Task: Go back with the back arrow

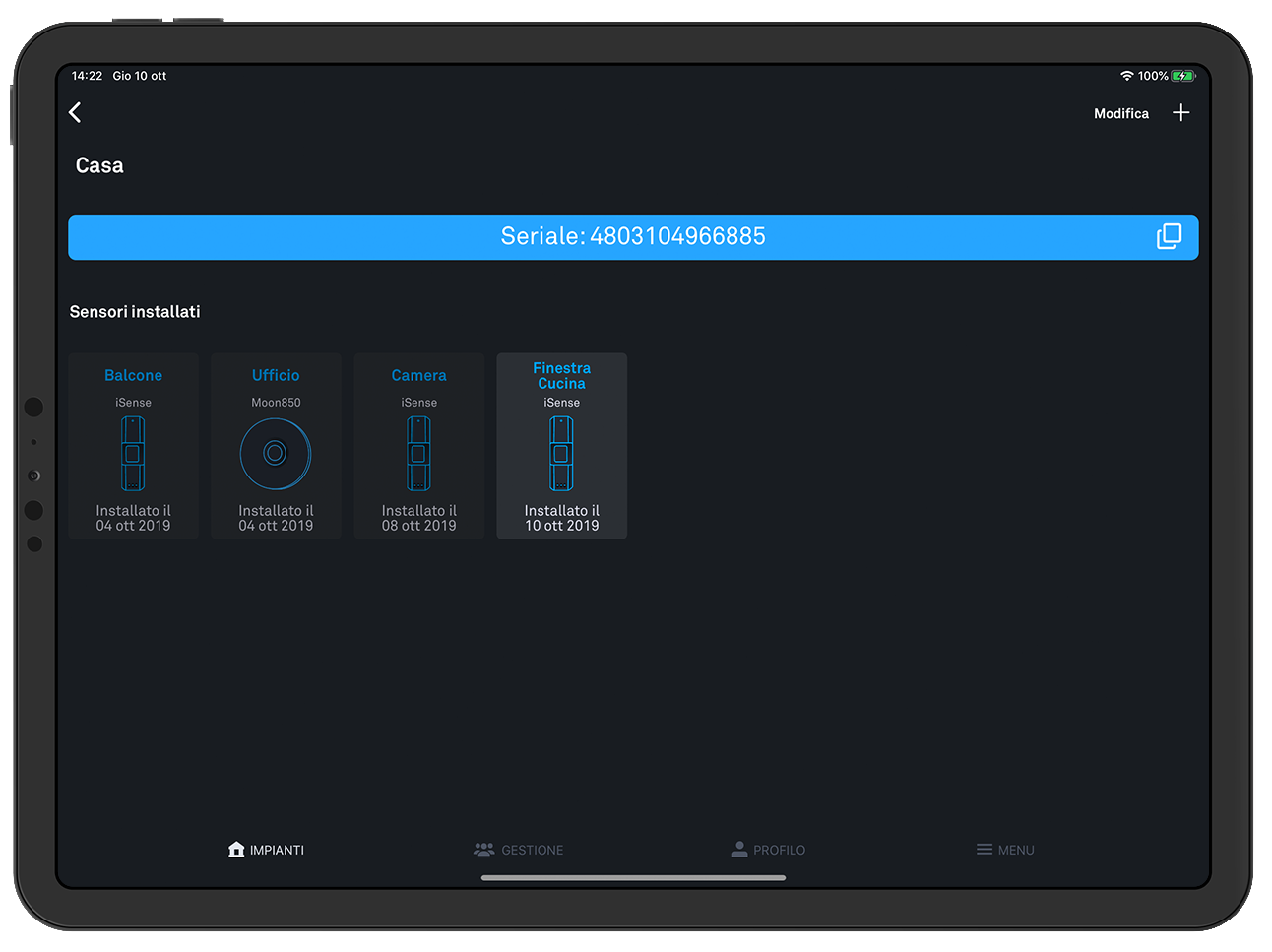Action: click(x=75, y=112)
